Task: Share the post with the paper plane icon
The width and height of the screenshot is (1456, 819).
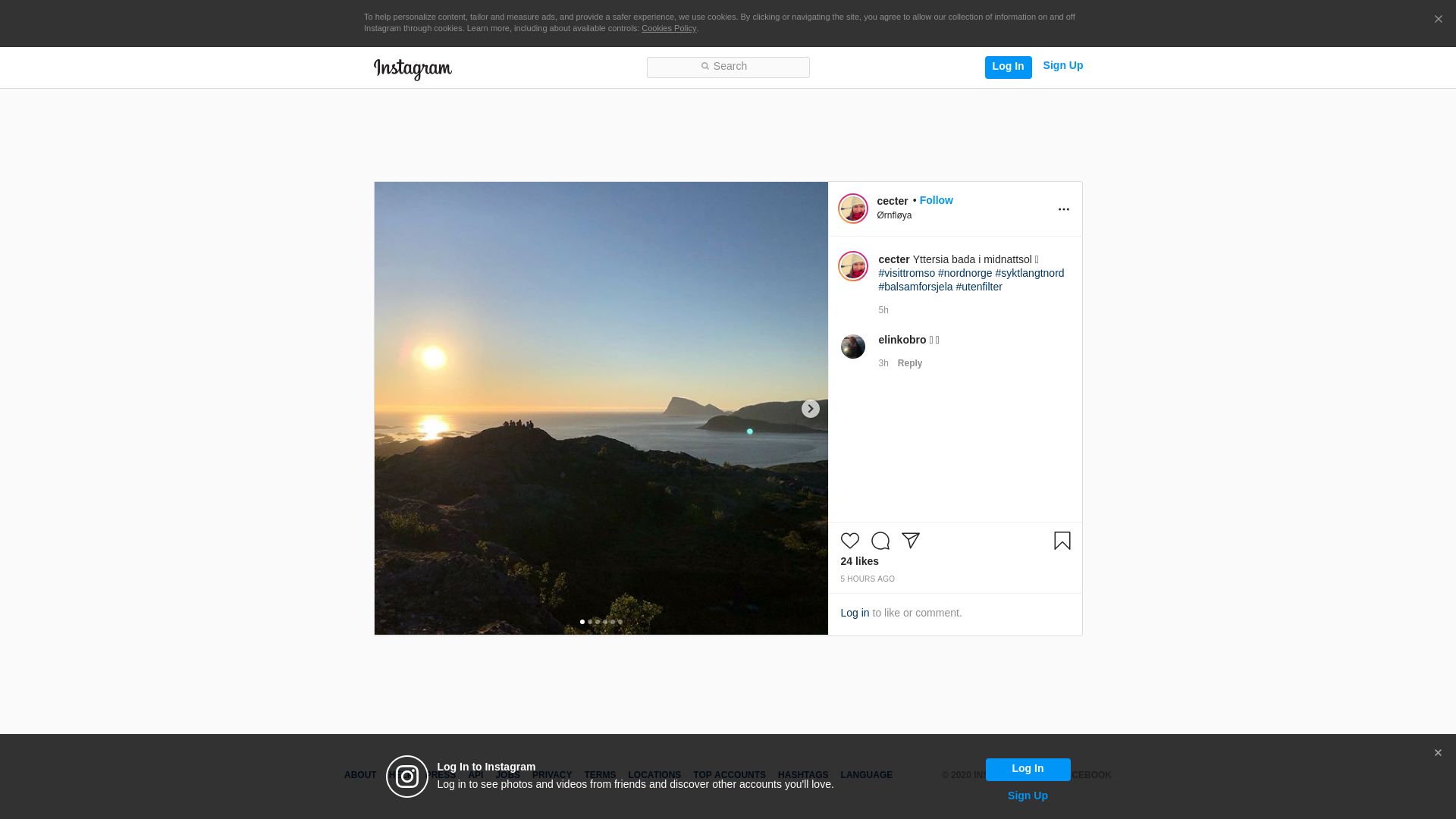Action: point(910,541)
